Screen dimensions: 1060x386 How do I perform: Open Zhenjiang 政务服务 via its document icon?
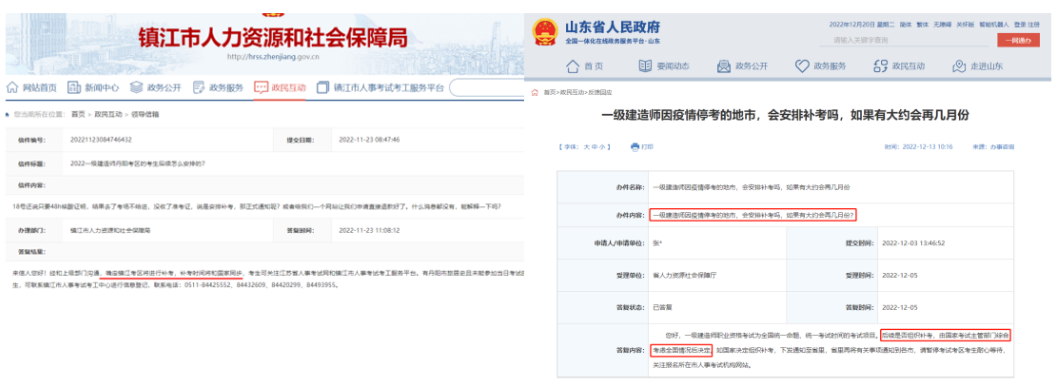[199, 88]
